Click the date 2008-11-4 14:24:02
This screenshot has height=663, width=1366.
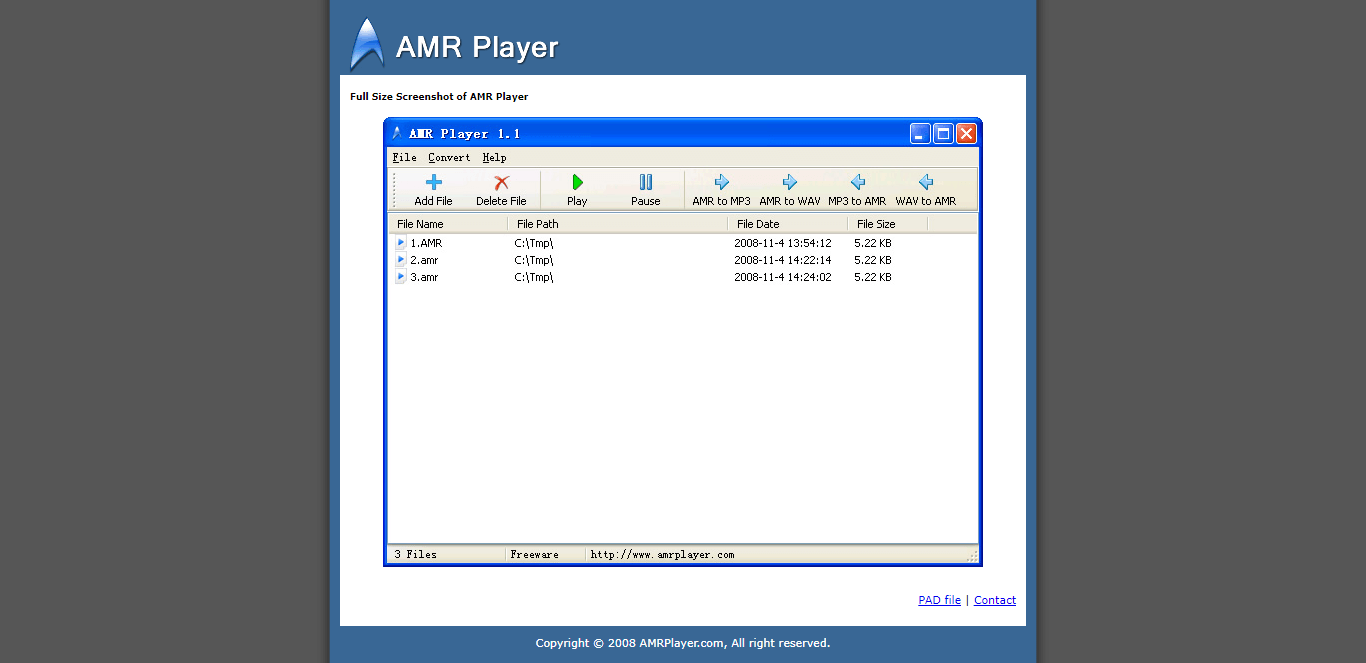tap(783, 277)
